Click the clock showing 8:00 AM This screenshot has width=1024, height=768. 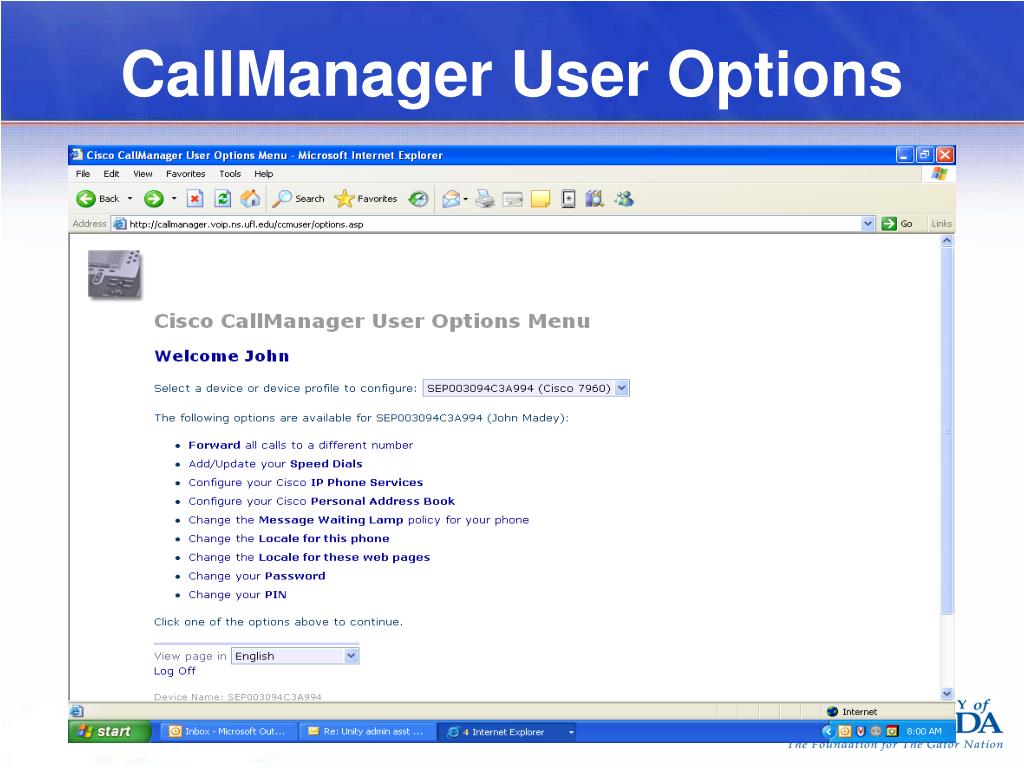click(x=924, y=731)
